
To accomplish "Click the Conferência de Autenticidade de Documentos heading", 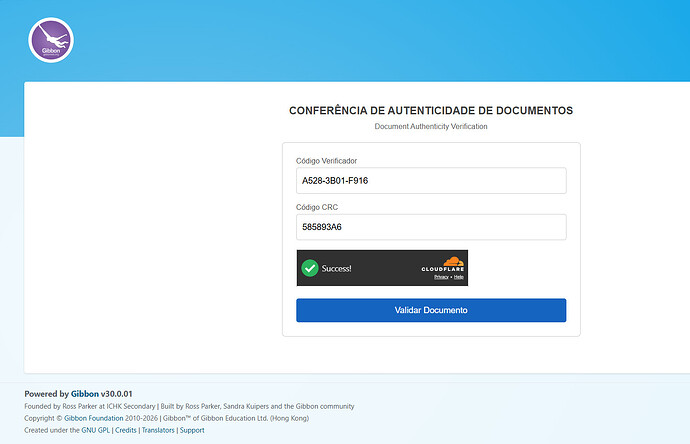I will (431, 110).
